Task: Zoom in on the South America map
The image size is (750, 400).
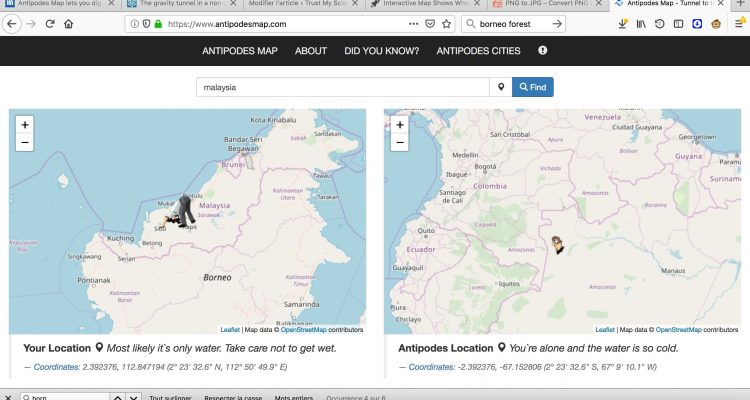Action: click(x=400, y=125)
